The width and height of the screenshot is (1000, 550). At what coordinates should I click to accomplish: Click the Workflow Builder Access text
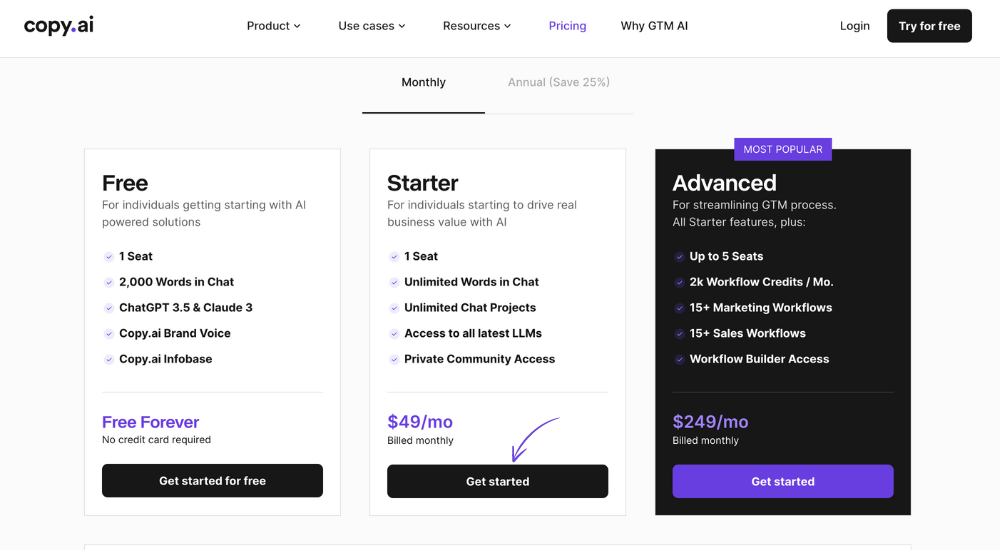click(760, 359)
